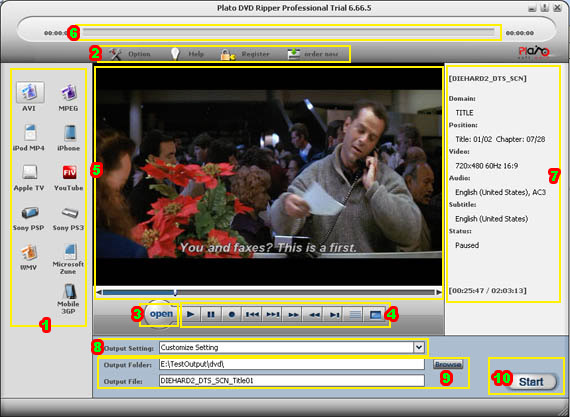
Task: Click Browse to choose output folder
Action: tap(448, 364)
